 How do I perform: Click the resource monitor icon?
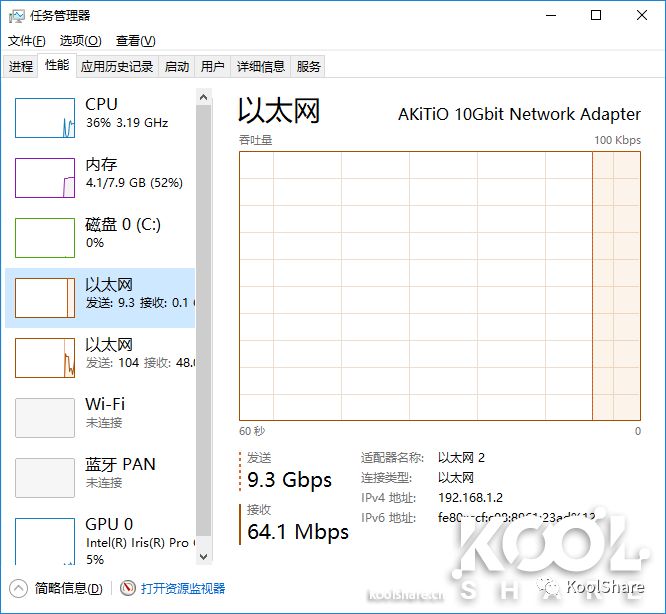(127, 588)
